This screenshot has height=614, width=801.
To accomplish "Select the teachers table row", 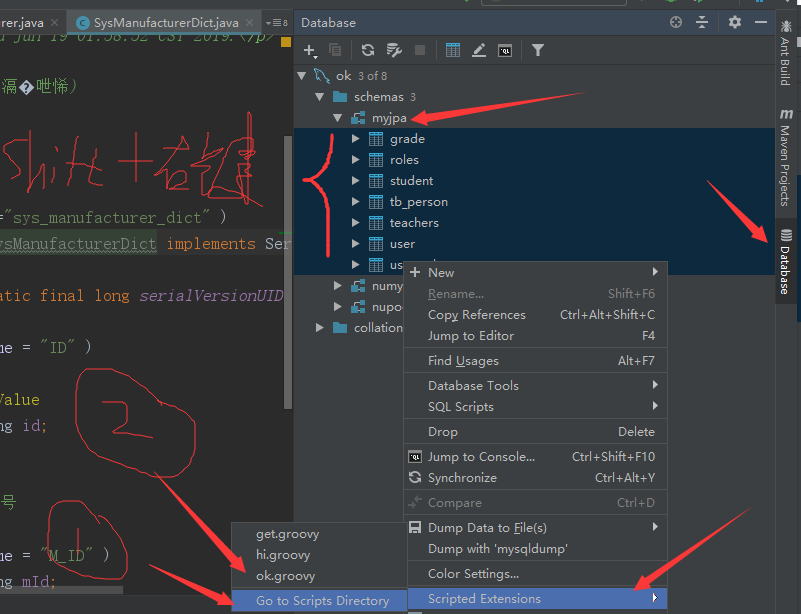I will [534, 223].
